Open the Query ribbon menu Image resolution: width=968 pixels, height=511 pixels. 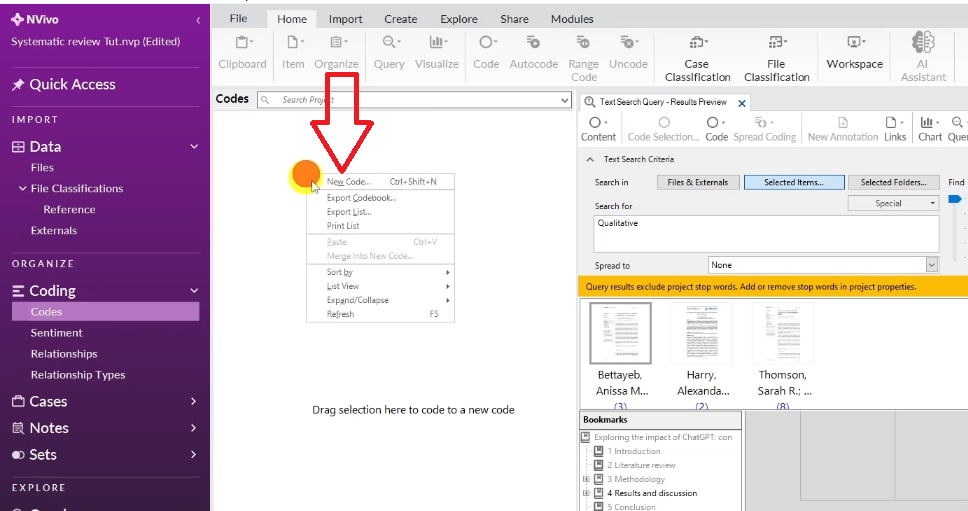pos(389,52)
